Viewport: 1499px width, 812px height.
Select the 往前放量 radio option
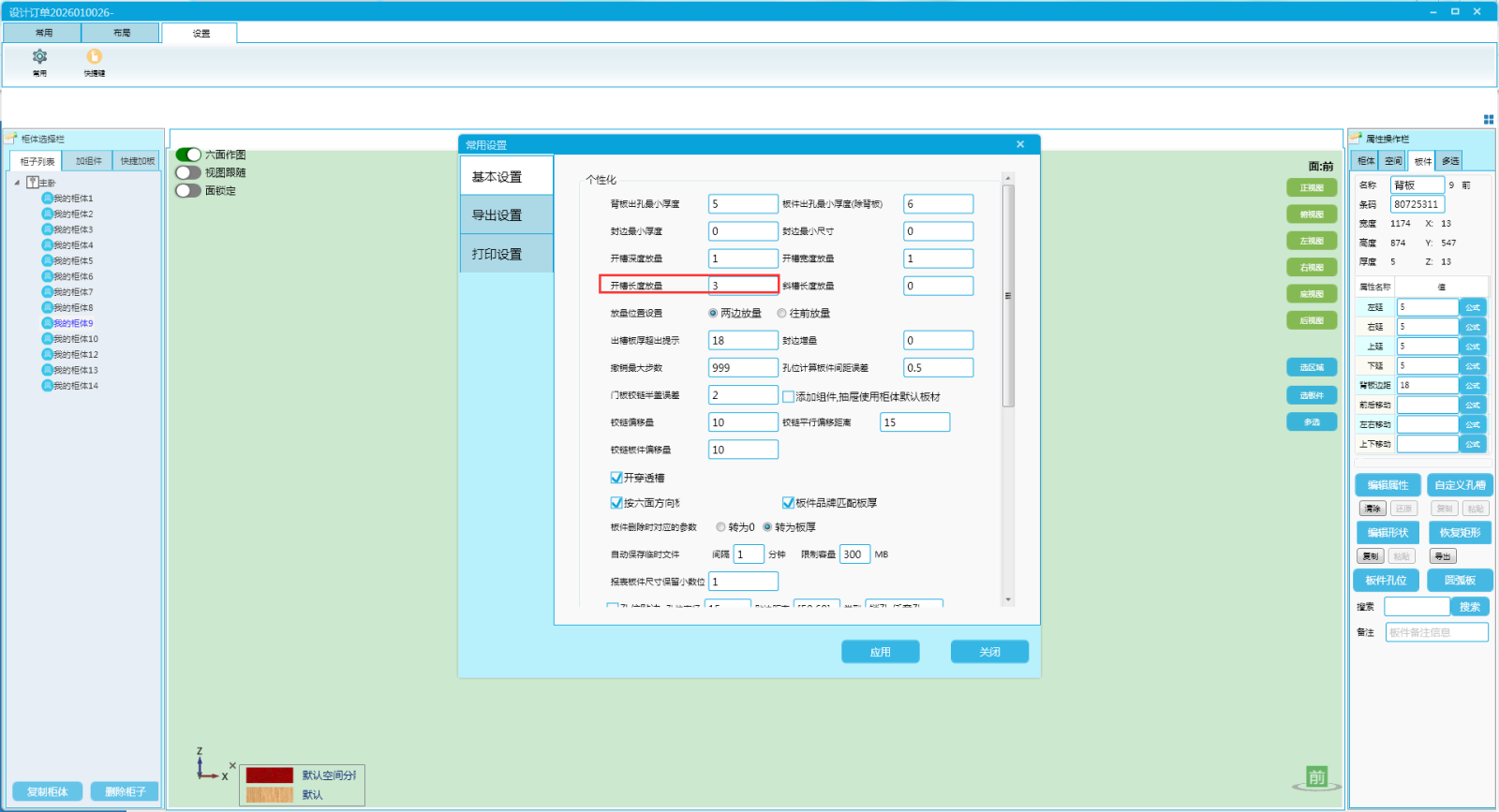coord(781,314)
